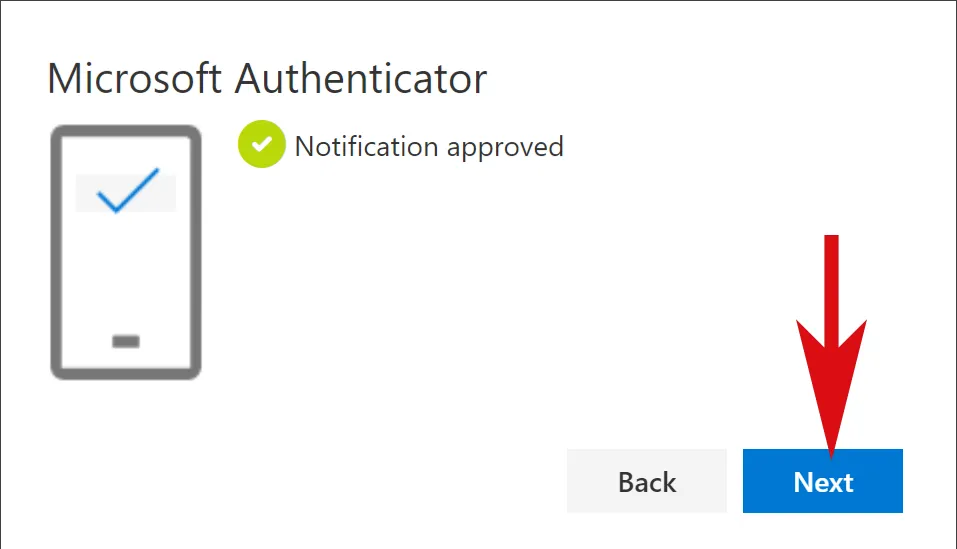Click the "Notification approved" status text
Screen dimensions: 957x549
tap(429, 147)
